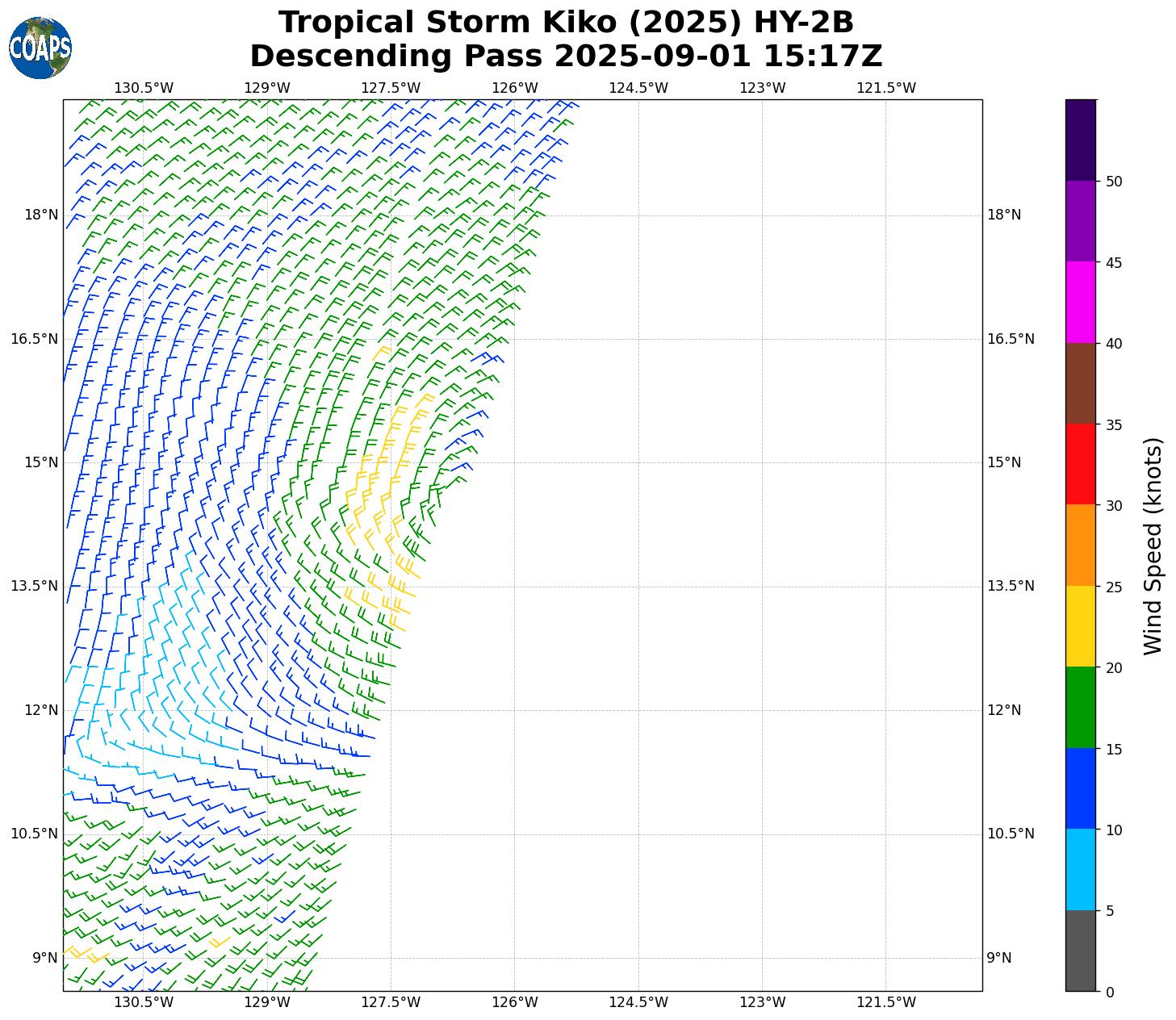The height and width of the screenshot is (1020, 1176).
Task: Select the gray 0-5 knots colorbar segment
Action: (1080, 950)
